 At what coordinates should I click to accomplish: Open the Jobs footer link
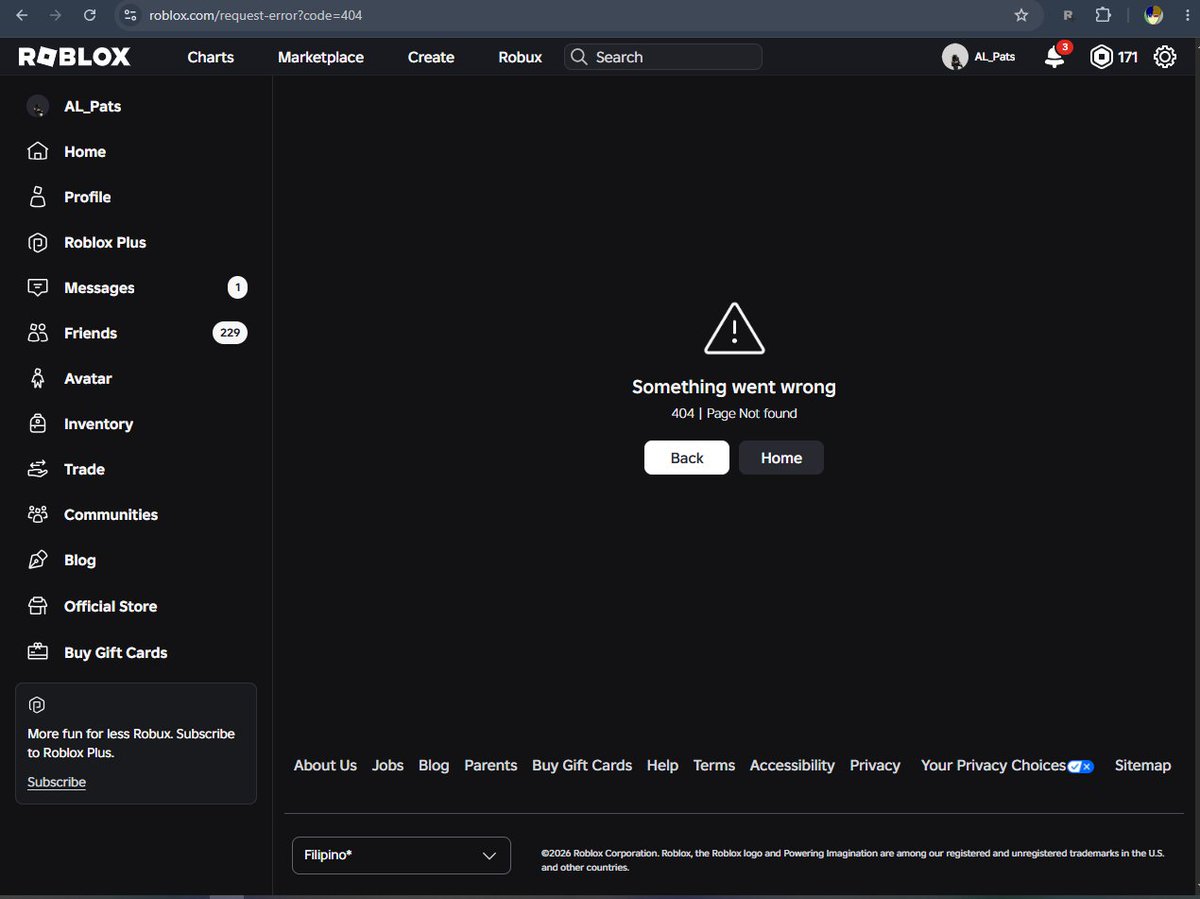(388, 765)
